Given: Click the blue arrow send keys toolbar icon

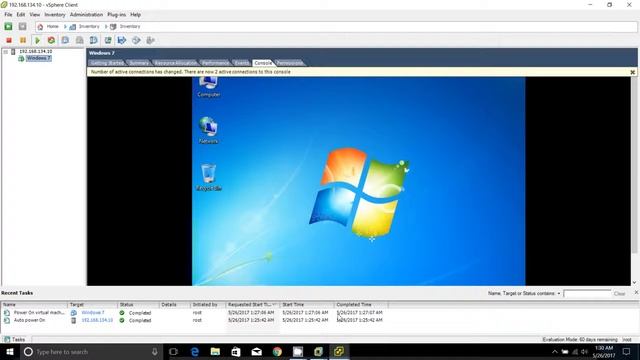Looking at the screenshot, I should tap(122, 40).
